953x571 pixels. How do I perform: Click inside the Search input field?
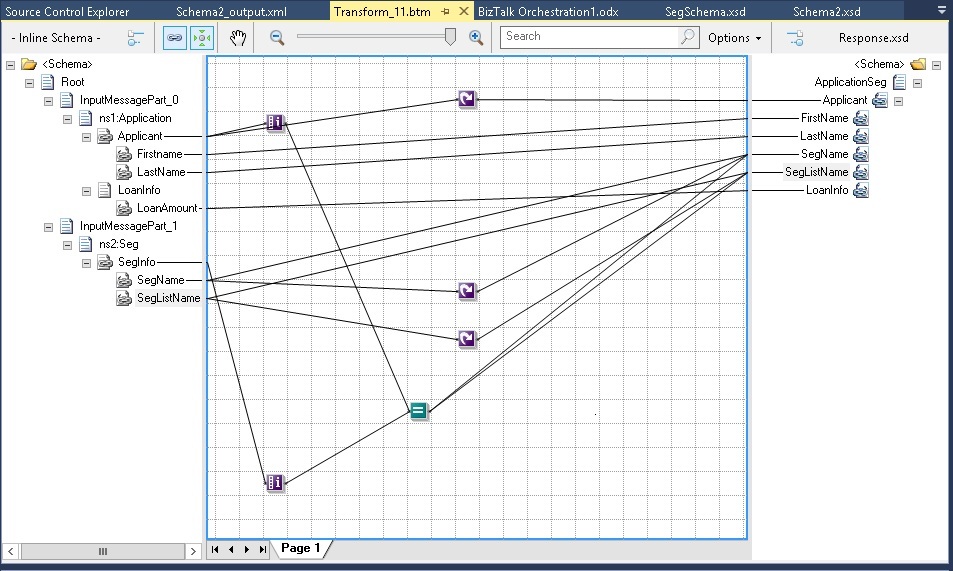pos(589,36)
